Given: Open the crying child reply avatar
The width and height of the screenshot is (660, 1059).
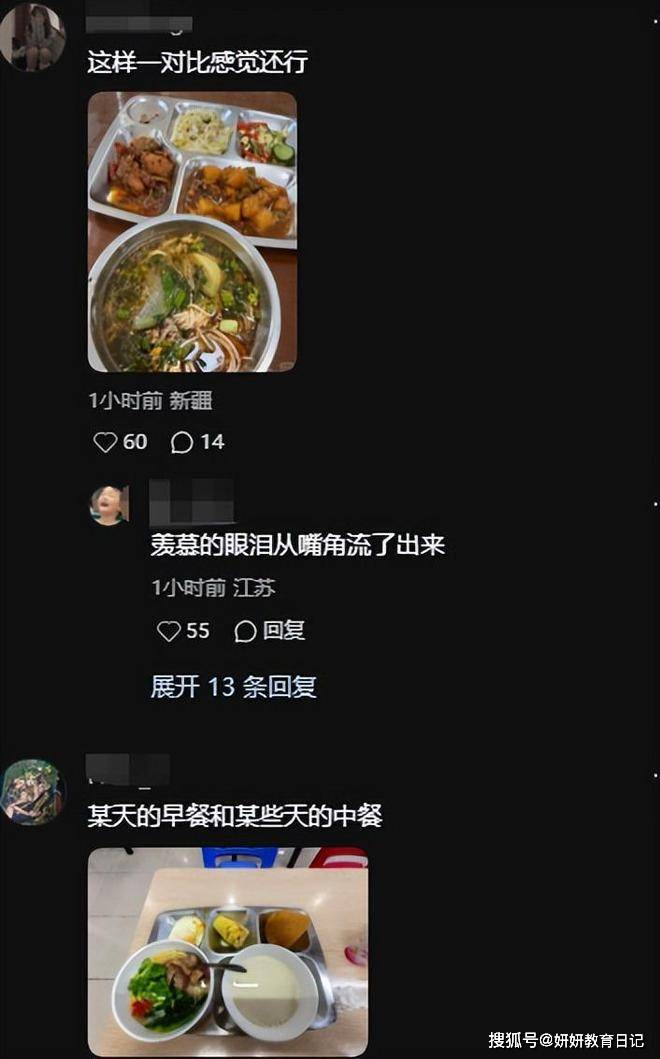Looking at the screenshot, I should (109, 505).
